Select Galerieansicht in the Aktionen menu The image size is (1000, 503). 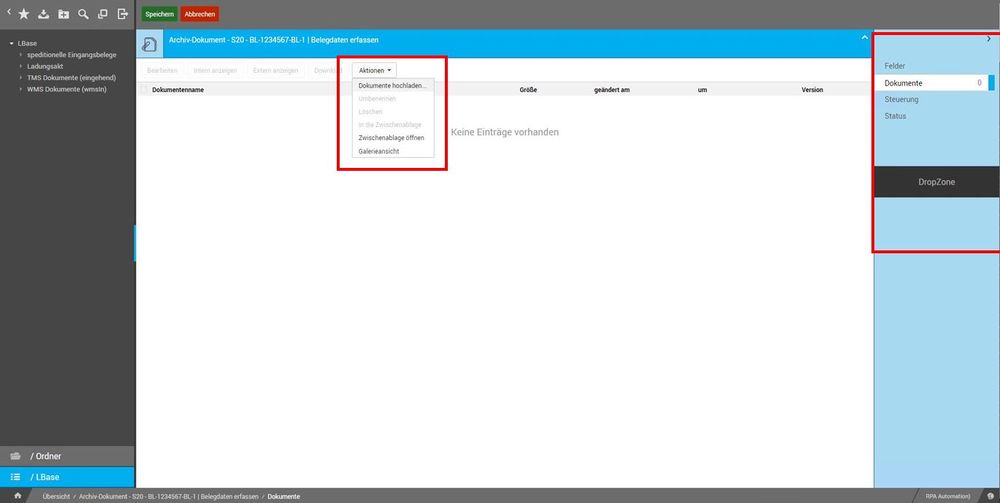[x=393, y=151]
